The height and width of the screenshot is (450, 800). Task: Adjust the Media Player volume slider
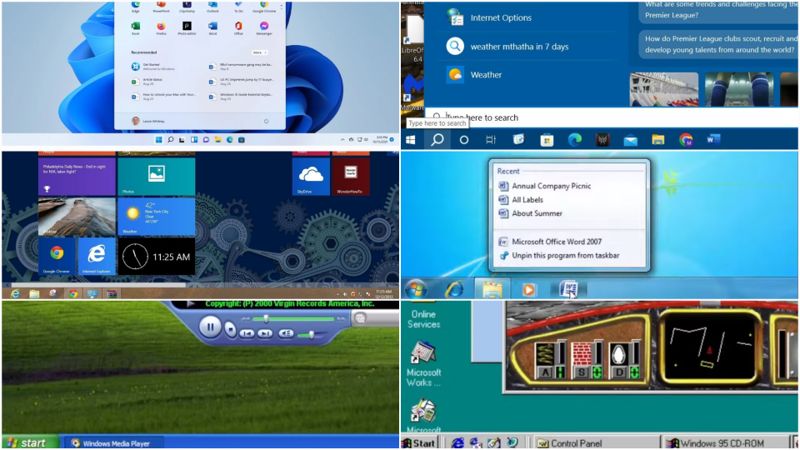coord(312,335)
